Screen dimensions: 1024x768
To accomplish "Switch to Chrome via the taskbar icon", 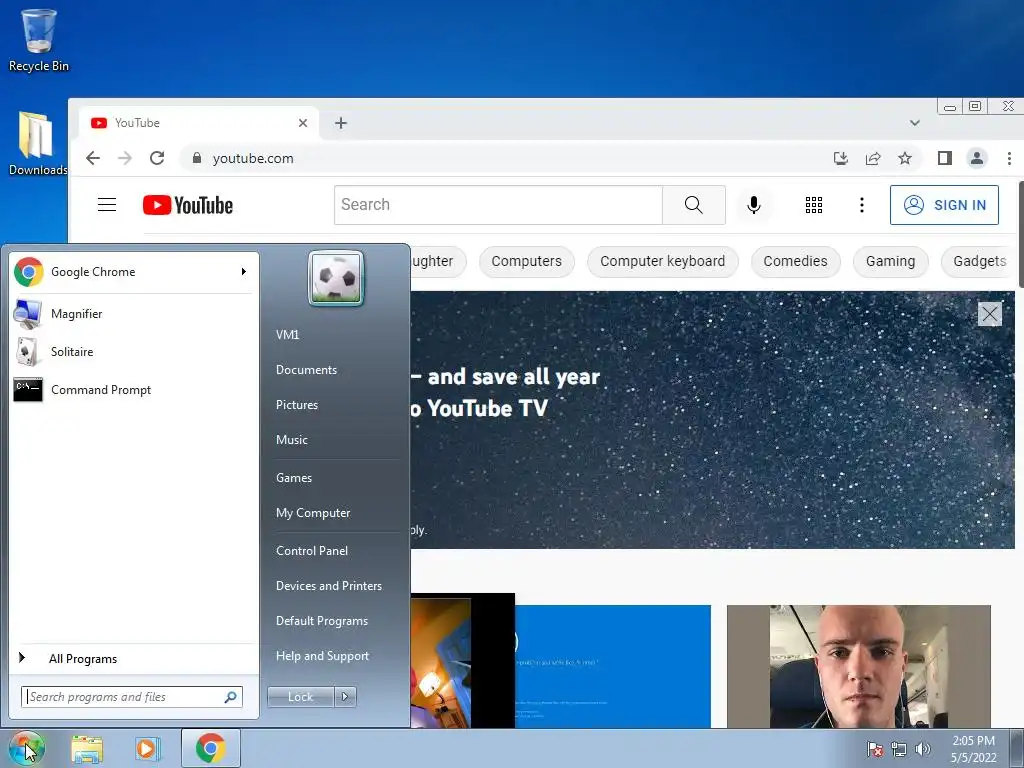I will (210, 748).
